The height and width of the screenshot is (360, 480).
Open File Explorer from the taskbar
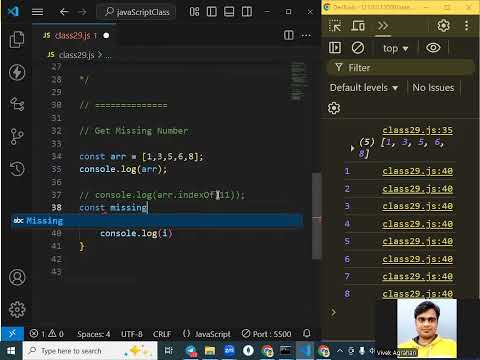tap(210, 351)
